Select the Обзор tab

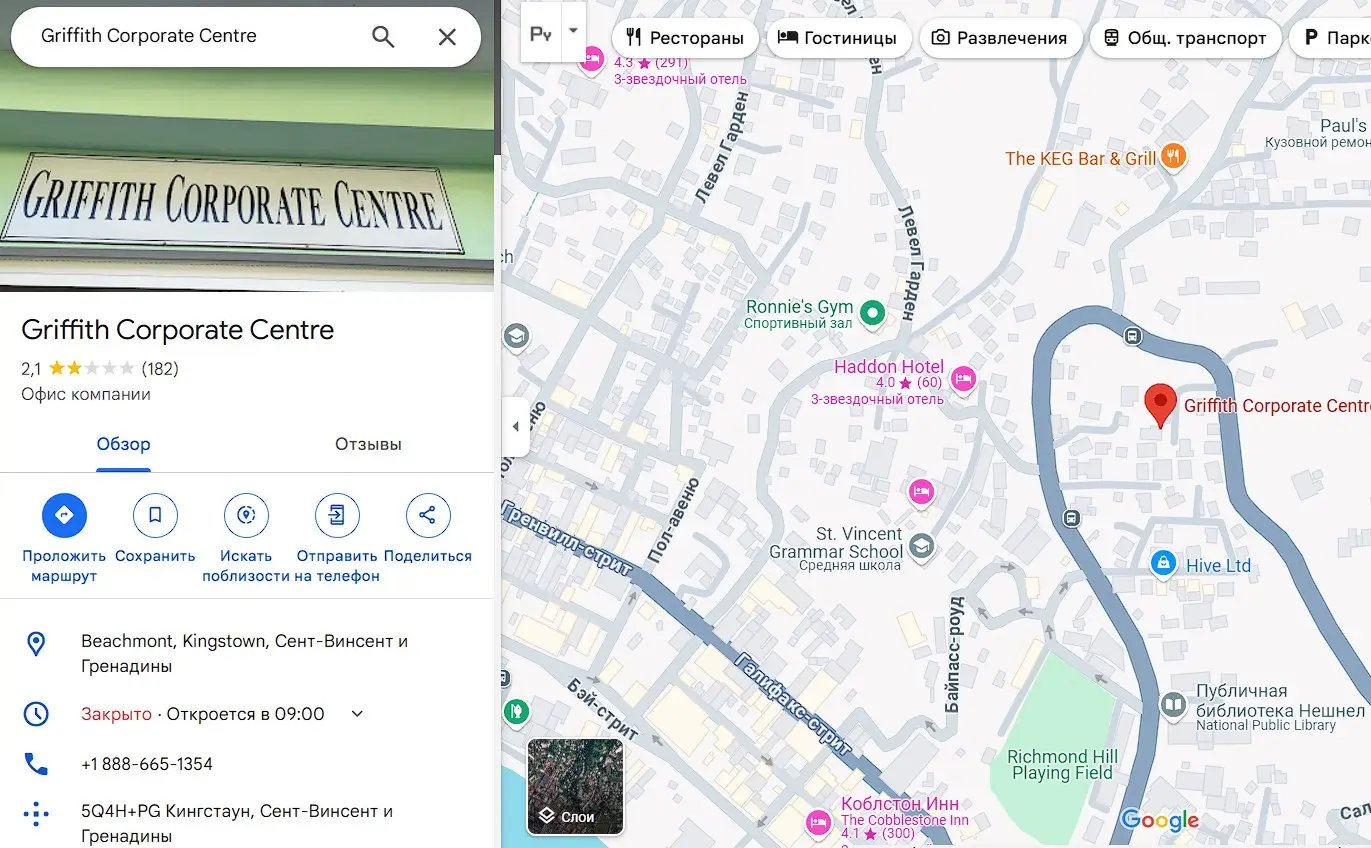point(124,444)
